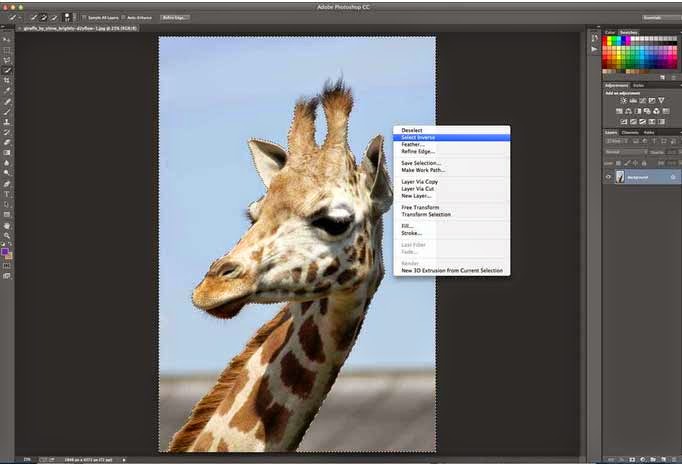Select the Horizontal Type tool
This screenshot has height=464, width=682.
[7, 194]
